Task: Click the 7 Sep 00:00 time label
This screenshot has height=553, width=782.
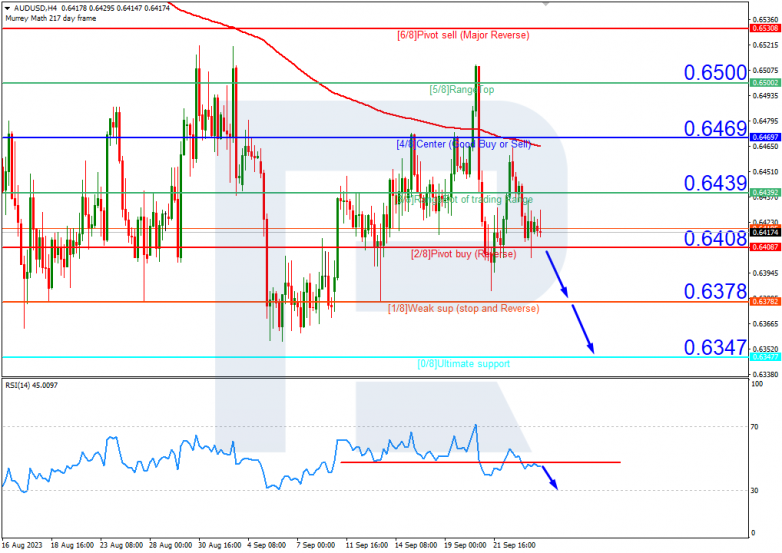Action: point(316,546)
